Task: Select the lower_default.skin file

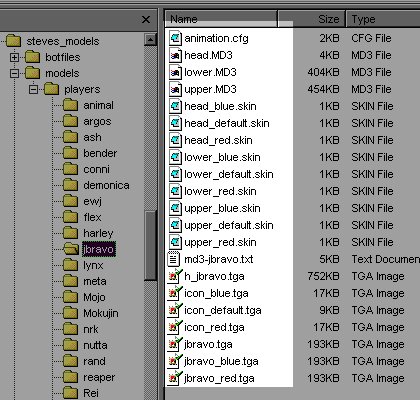Action: point(229,174)
